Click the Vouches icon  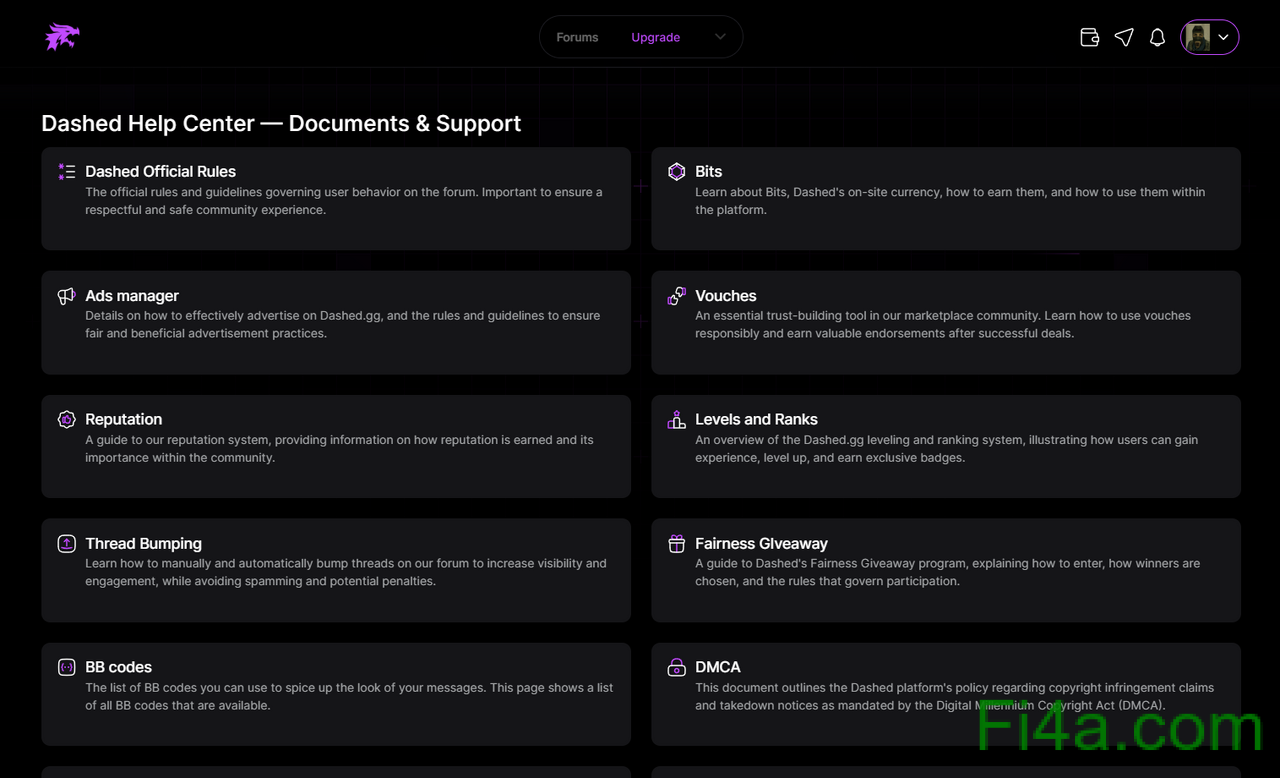click(677, 296)
